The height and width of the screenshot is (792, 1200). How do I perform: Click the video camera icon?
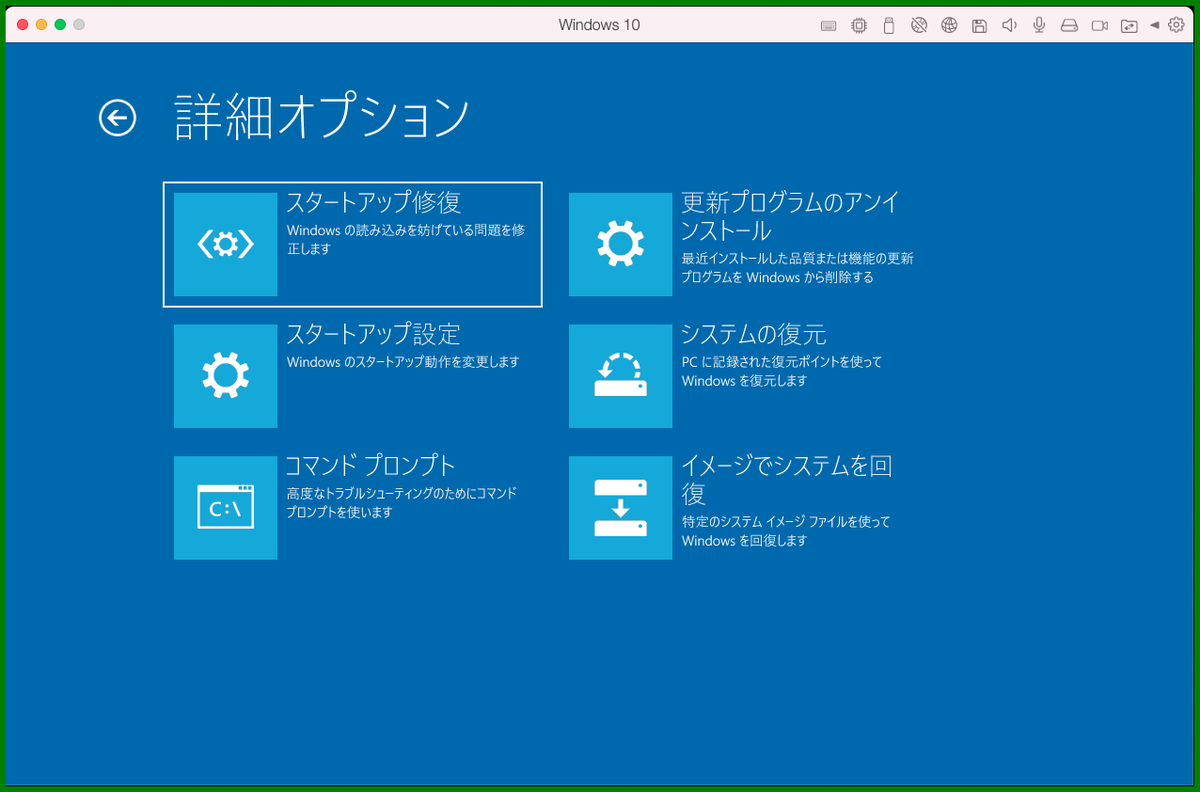[x=1100, y=25]
